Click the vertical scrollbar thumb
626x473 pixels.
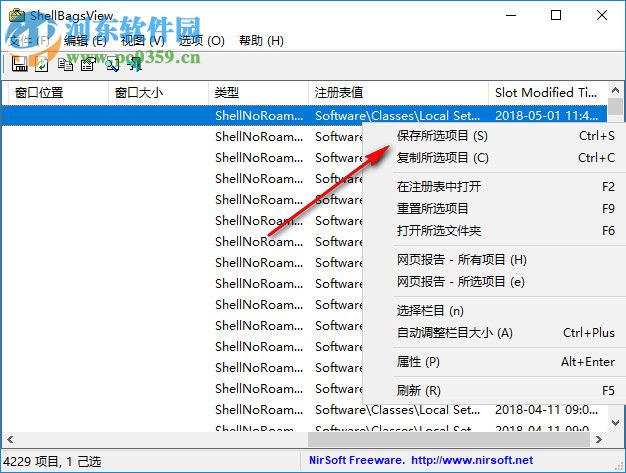coord(615,107)
